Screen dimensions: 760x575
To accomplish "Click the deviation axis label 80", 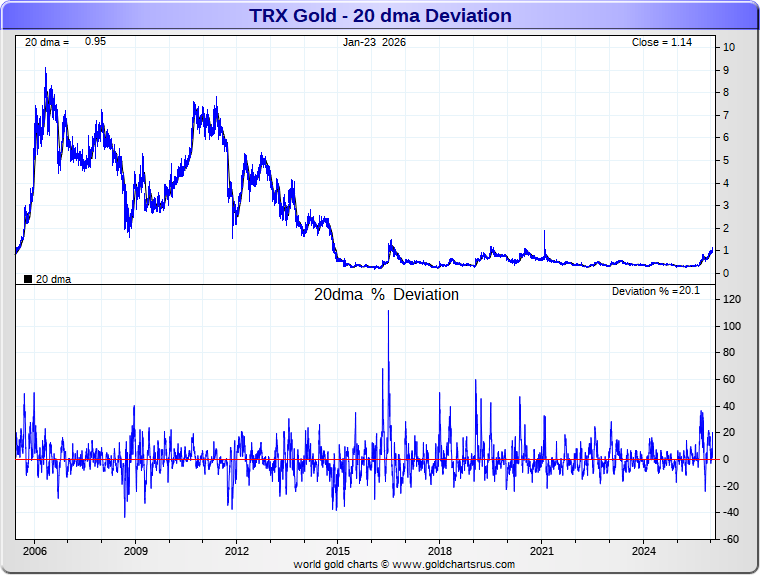I will [x=729, y=352].
